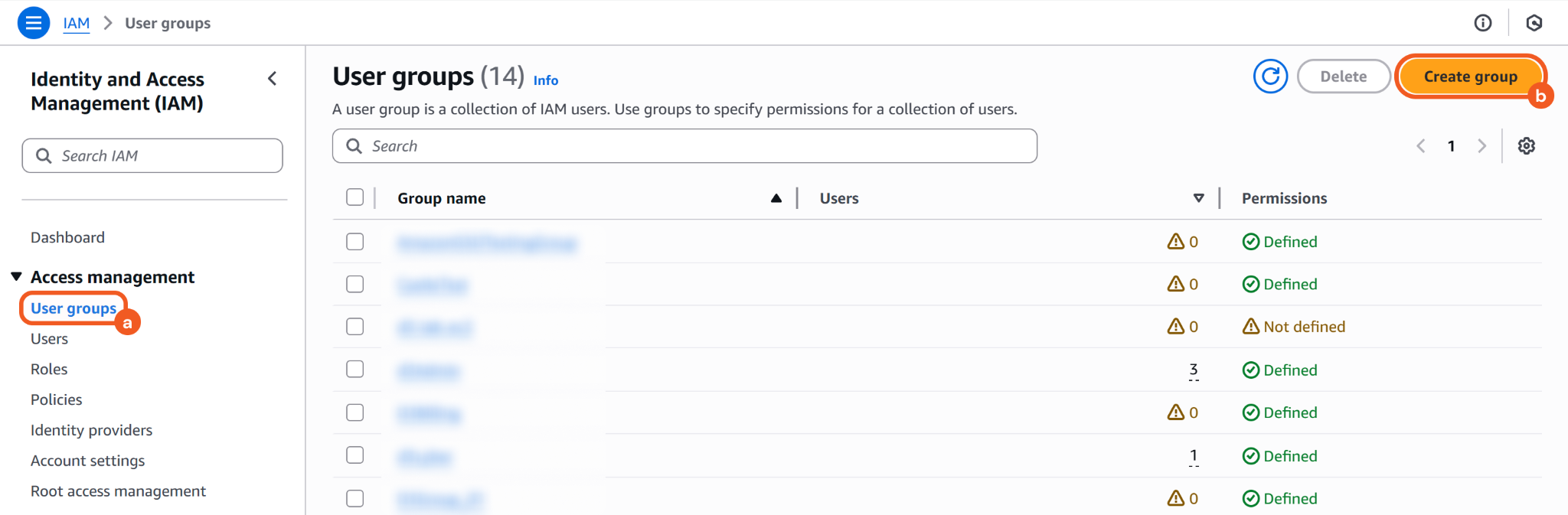
Task: Toggle the select-all groups checkbox
Action: 354,197
